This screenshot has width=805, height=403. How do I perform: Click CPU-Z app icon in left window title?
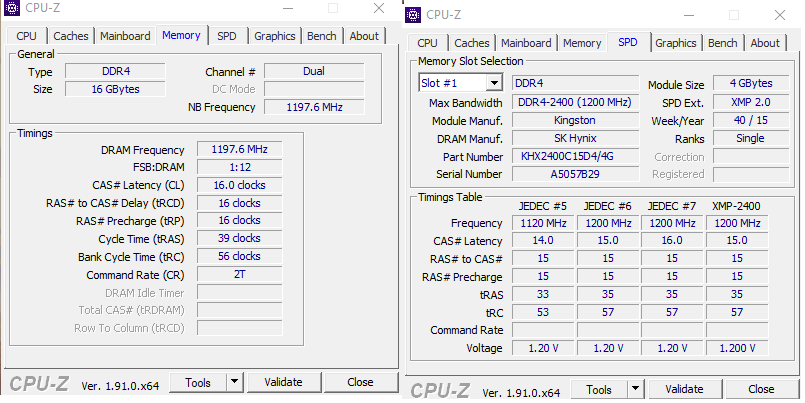point(11,8)
